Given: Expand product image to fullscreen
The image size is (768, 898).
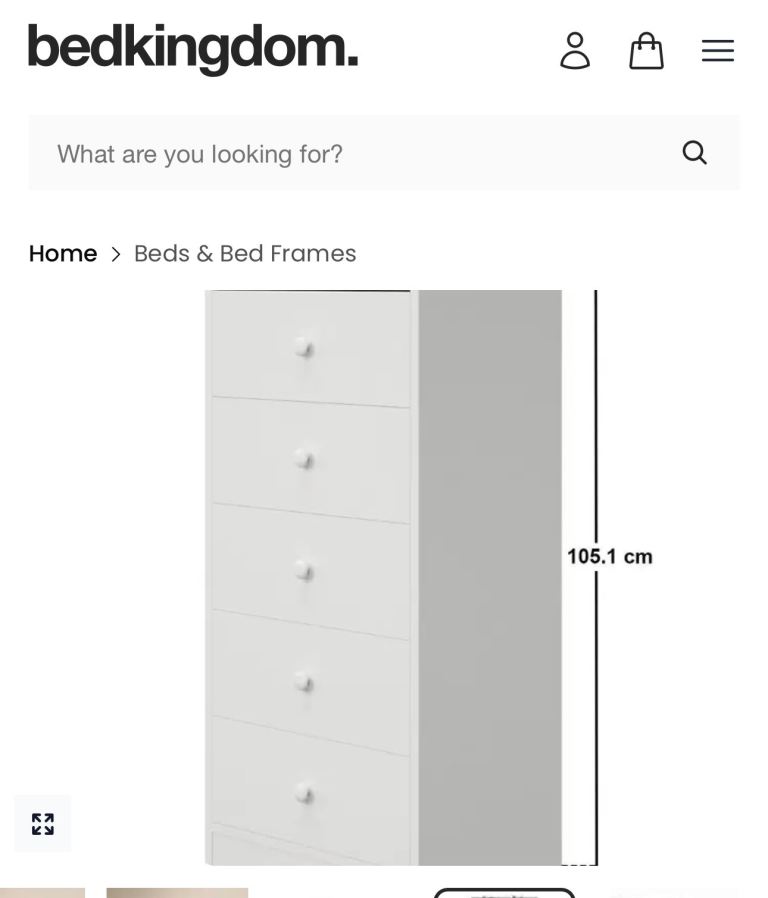Looking at the screenshot, I should click(x=43, y=824).
